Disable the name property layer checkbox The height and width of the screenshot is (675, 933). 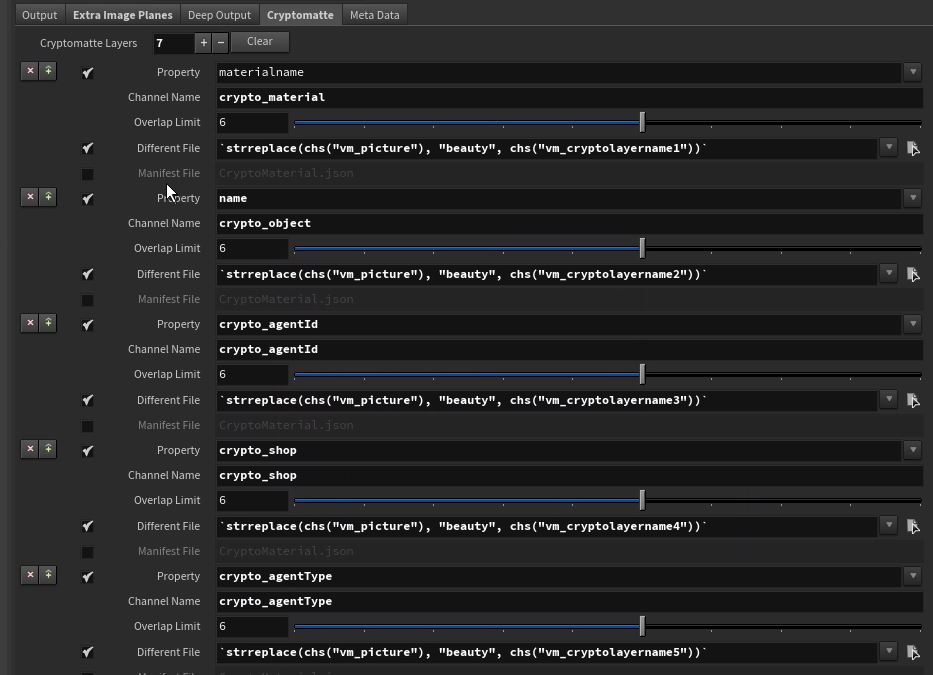coord(87,199)
